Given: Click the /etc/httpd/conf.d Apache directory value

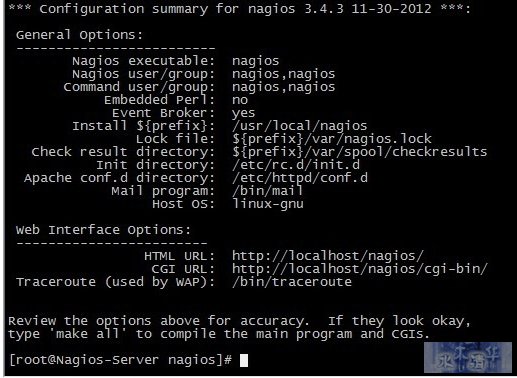Looking at the screenshot, I should point(300,178).
